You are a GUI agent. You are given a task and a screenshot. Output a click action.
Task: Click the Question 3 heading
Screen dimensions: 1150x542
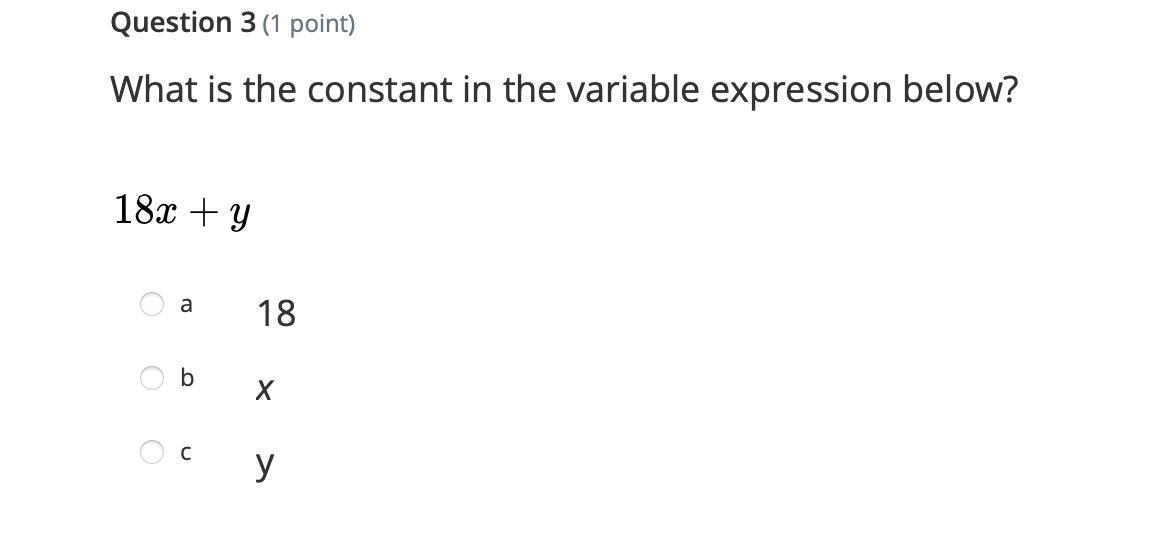tap(183, 23)
